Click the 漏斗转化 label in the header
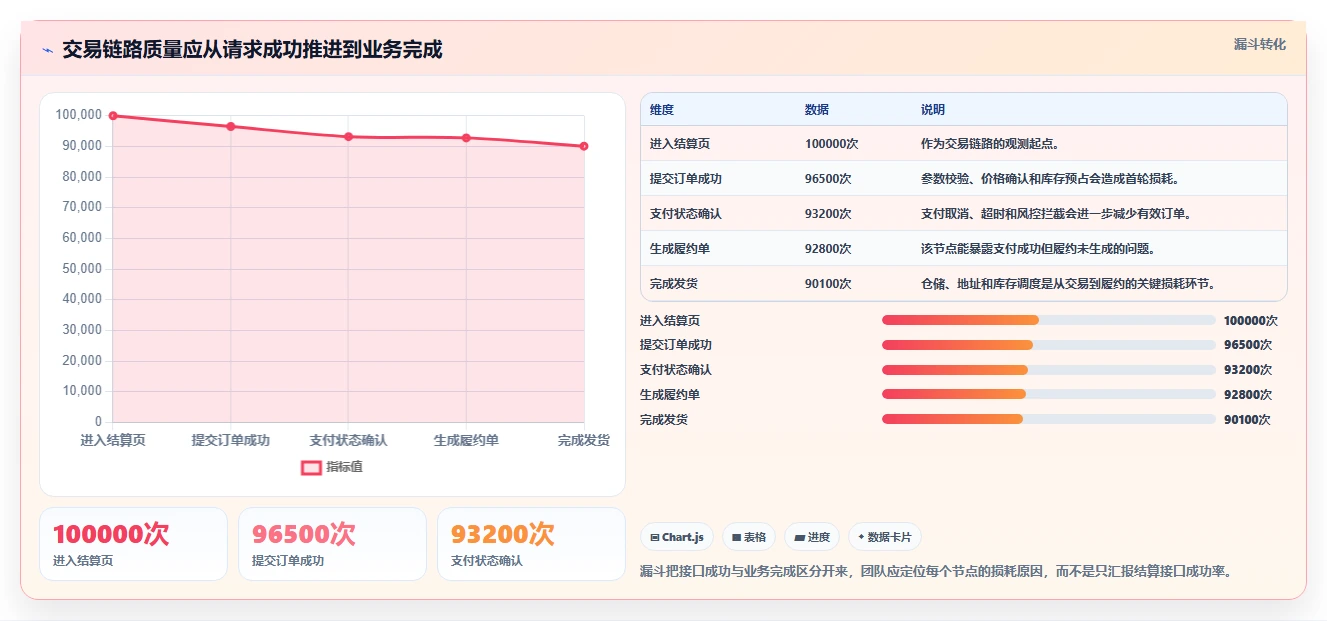Viewport: 1327px width, 621px height. coord(1259,45)
